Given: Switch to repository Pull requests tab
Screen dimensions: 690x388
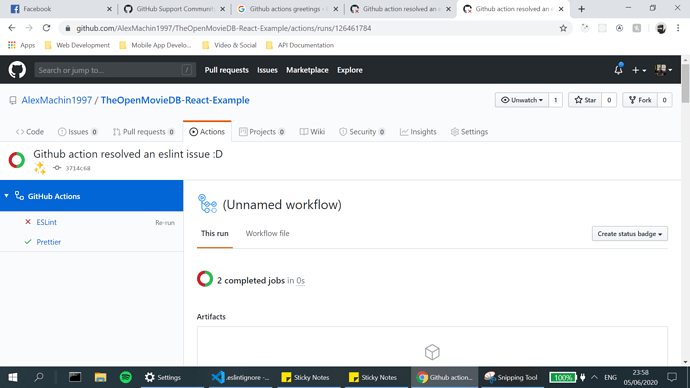Looking at the screenshot, I should pyautogui.click(x=143, y=132).
